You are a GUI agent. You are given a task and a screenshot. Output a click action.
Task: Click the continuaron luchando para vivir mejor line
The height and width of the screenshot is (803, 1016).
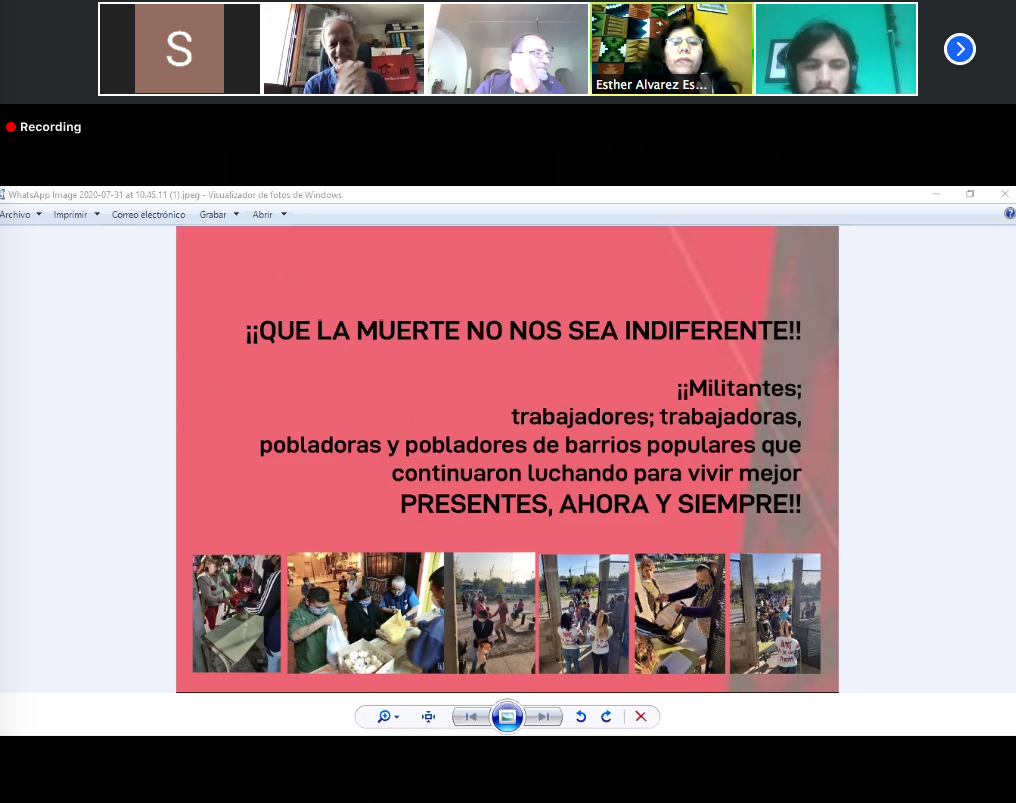[597, 474]
